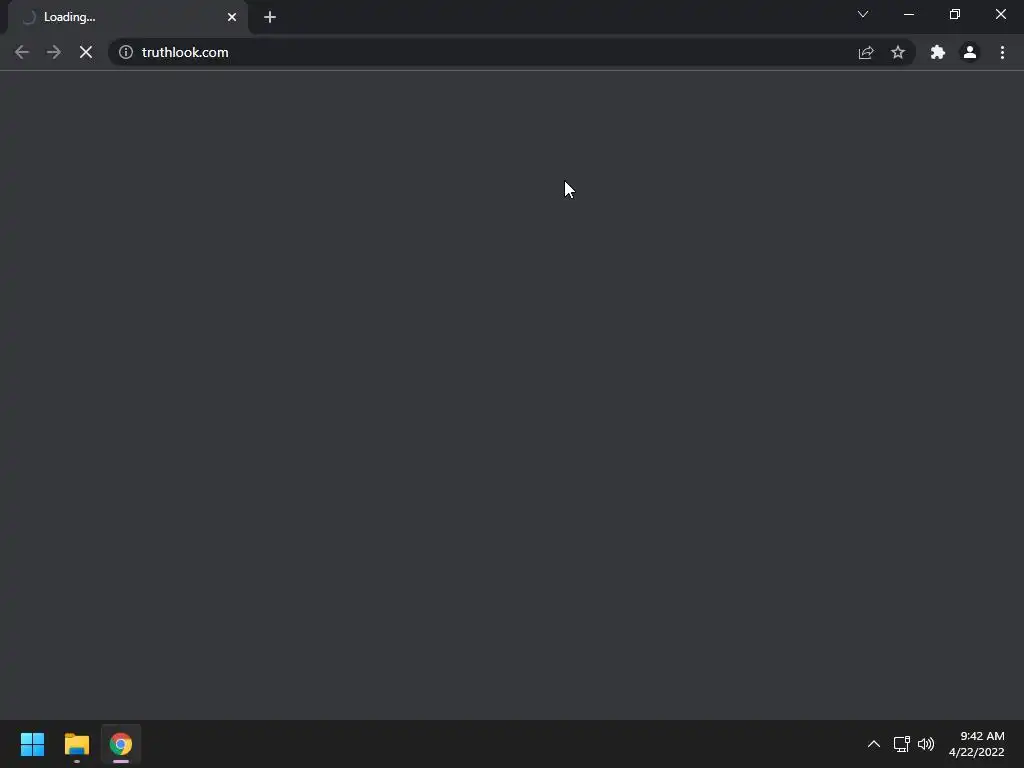Open the Chrome profile avatar menu
This screenshot has width=1024, height=768.
pyautogui.click(x=970, y=52)
